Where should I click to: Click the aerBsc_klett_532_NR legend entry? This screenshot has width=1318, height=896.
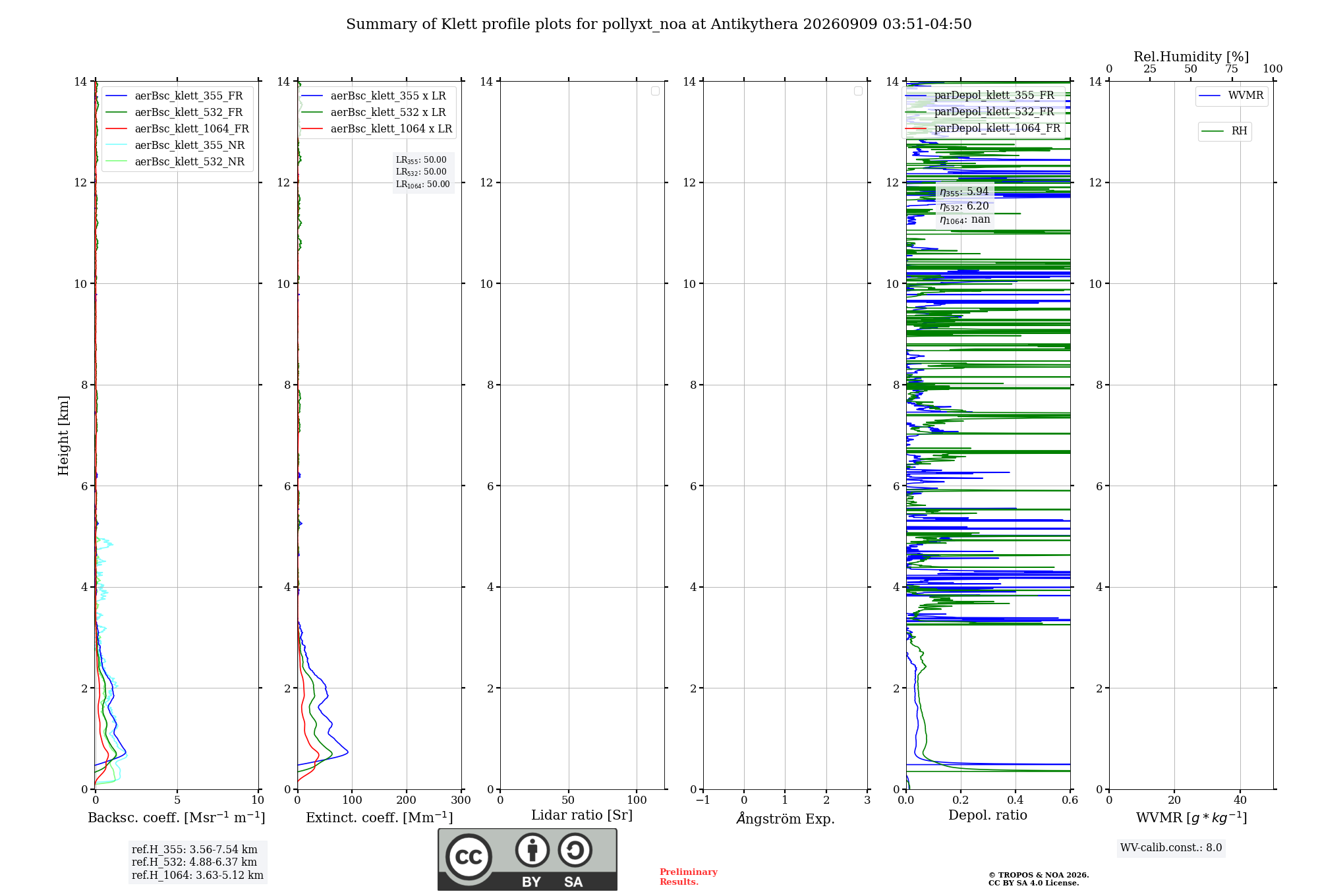pos(175,161)
